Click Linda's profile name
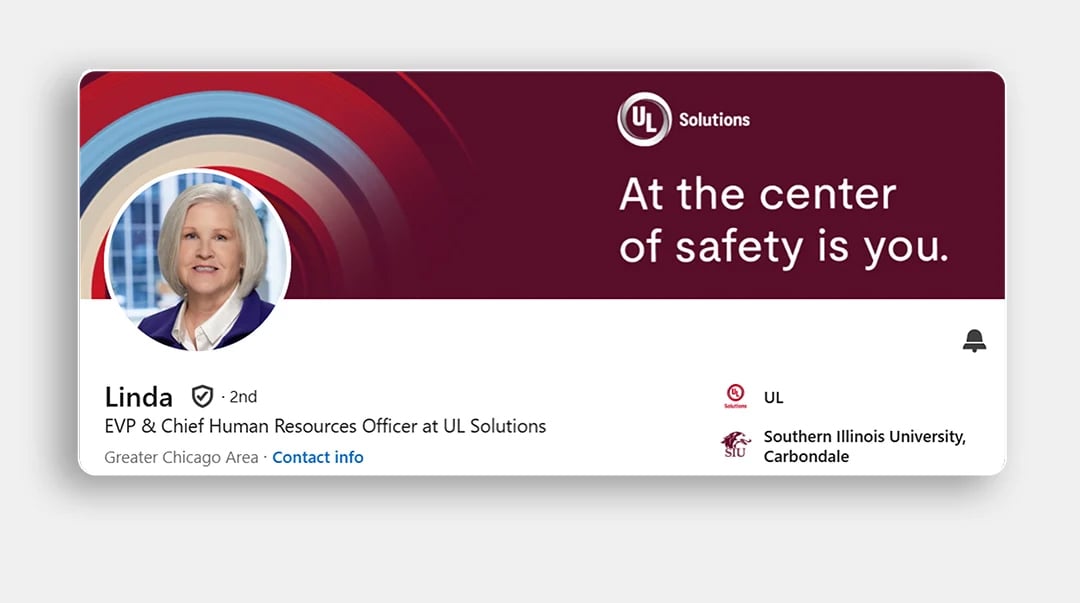The image size is (1080, 603). [137, 396]
